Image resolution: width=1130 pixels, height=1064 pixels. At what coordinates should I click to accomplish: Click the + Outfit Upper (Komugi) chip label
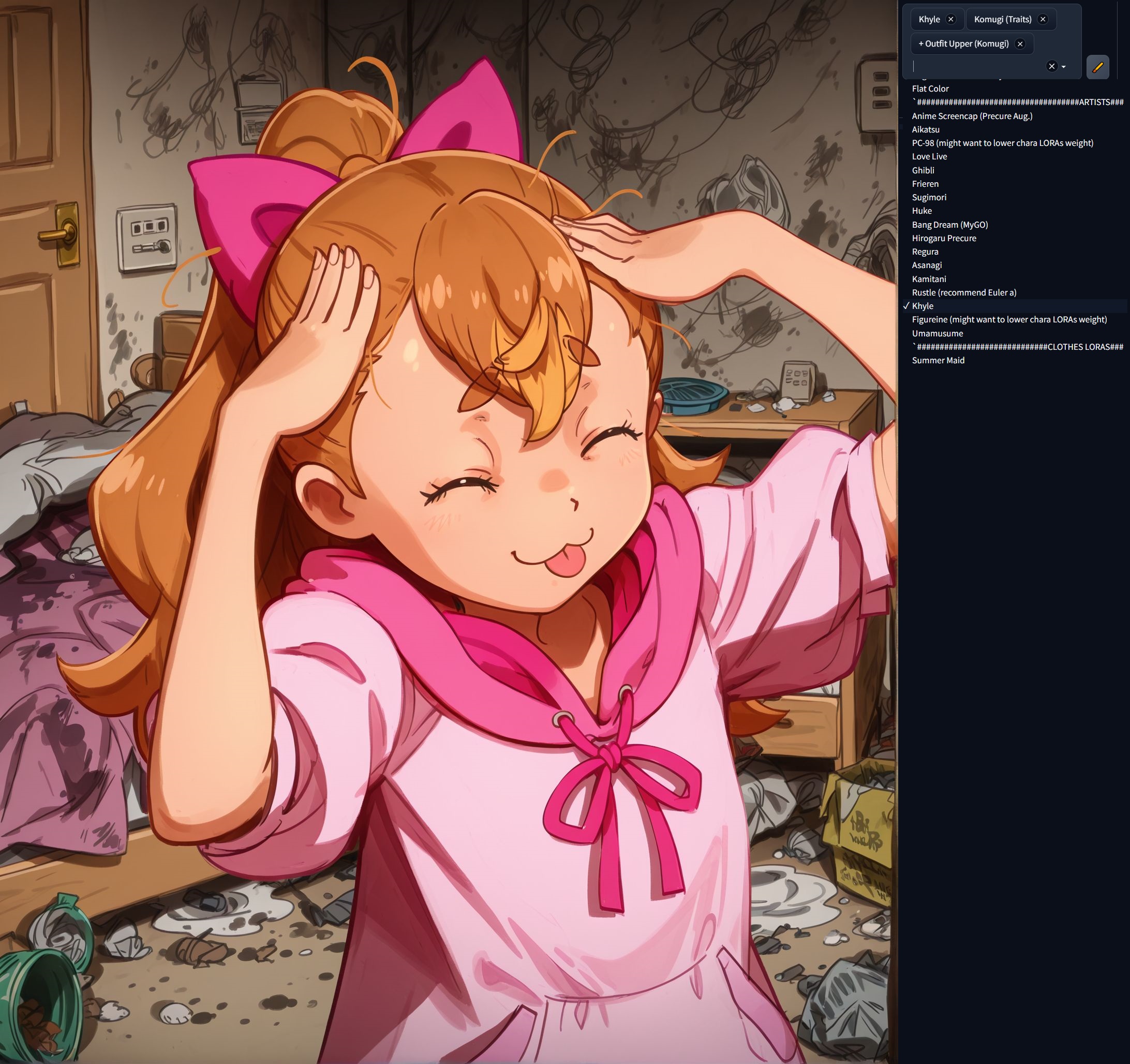click(963, 44)
